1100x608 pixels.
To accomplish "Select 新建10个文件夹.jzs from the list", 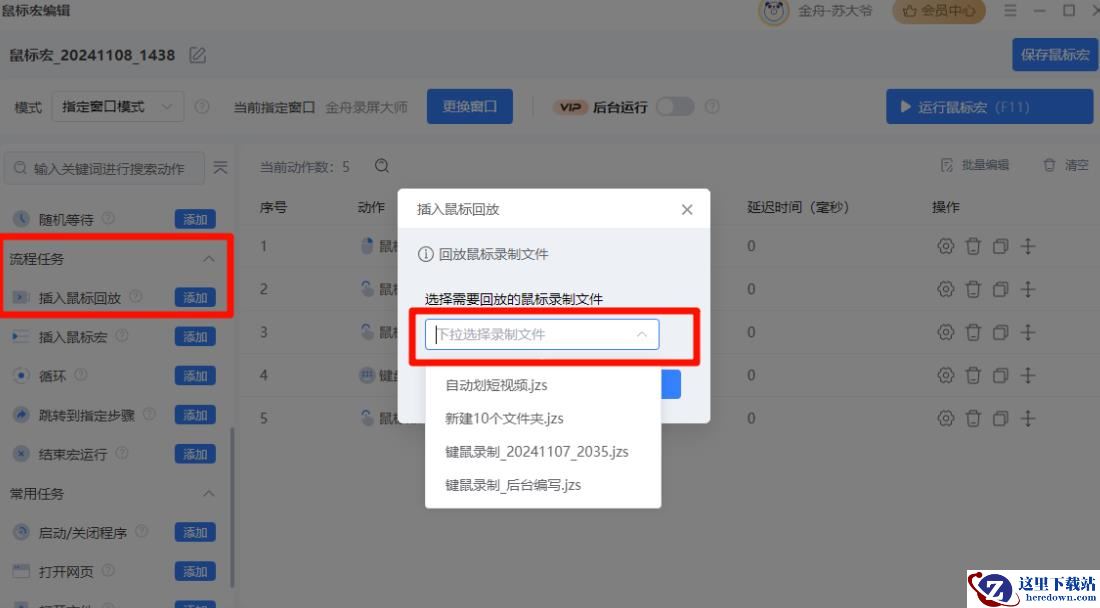I will 543,419.
